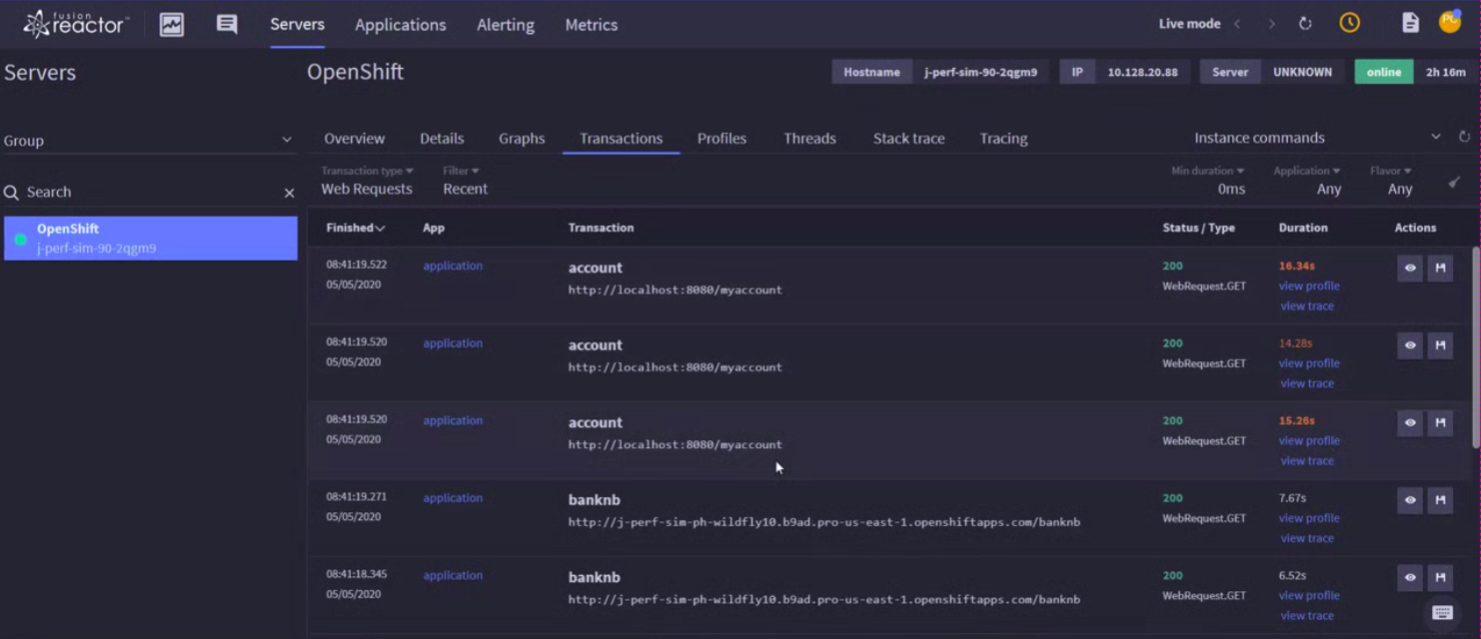Click profile icon button for 6.52s banknb row

(x=1440, y=577)
